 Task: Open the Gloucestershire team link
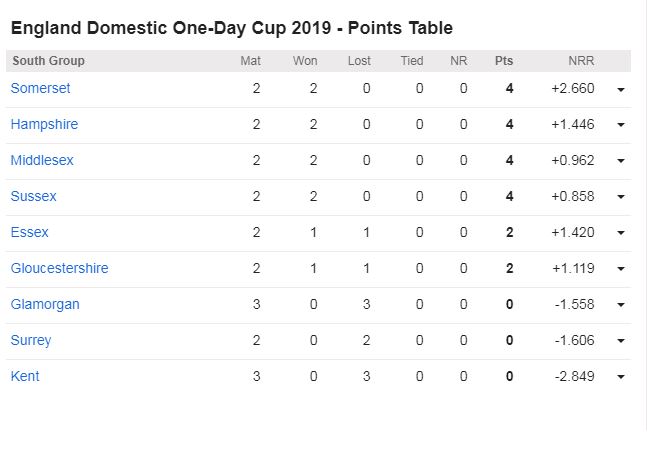coord(59,268)
